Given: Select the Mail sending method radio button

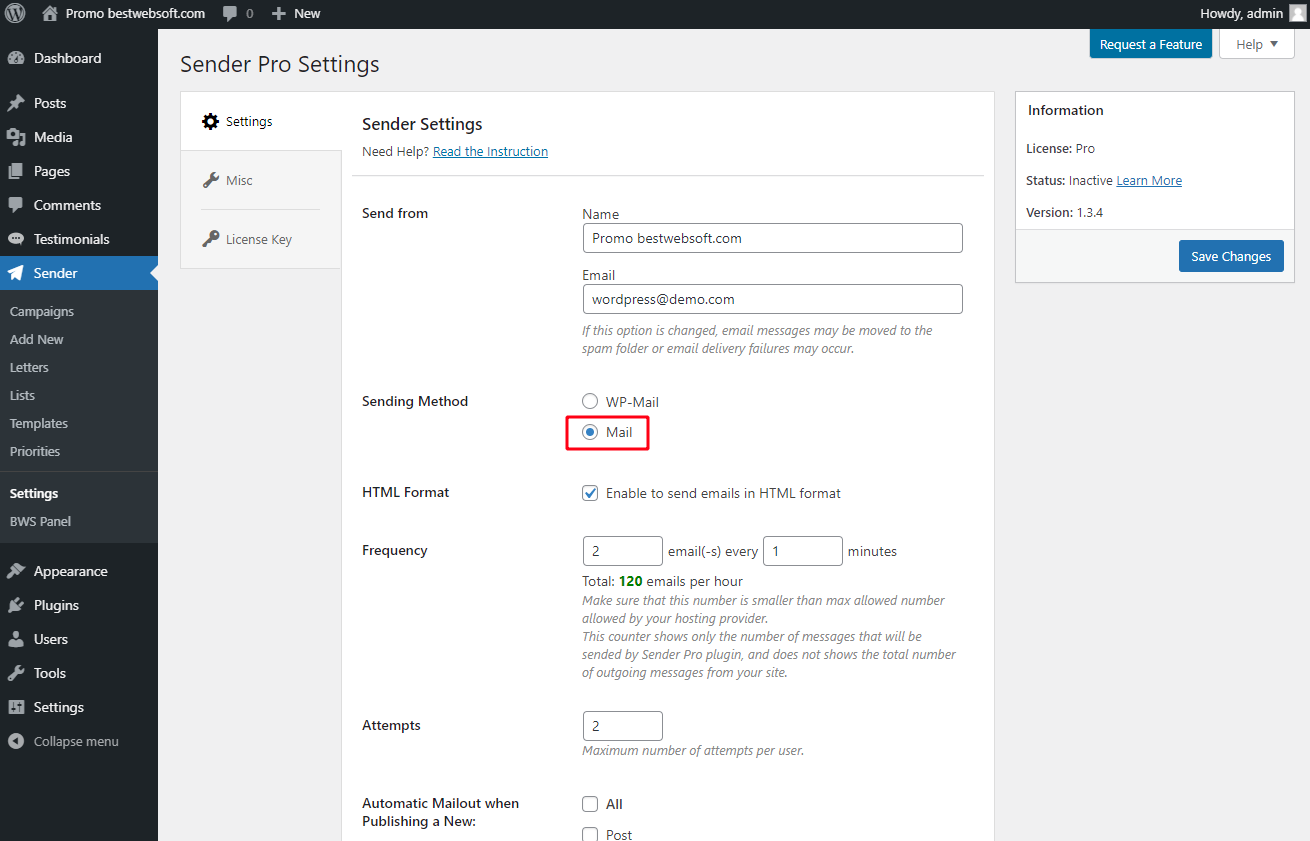Looking at the screenshot, I should point(591,432).
